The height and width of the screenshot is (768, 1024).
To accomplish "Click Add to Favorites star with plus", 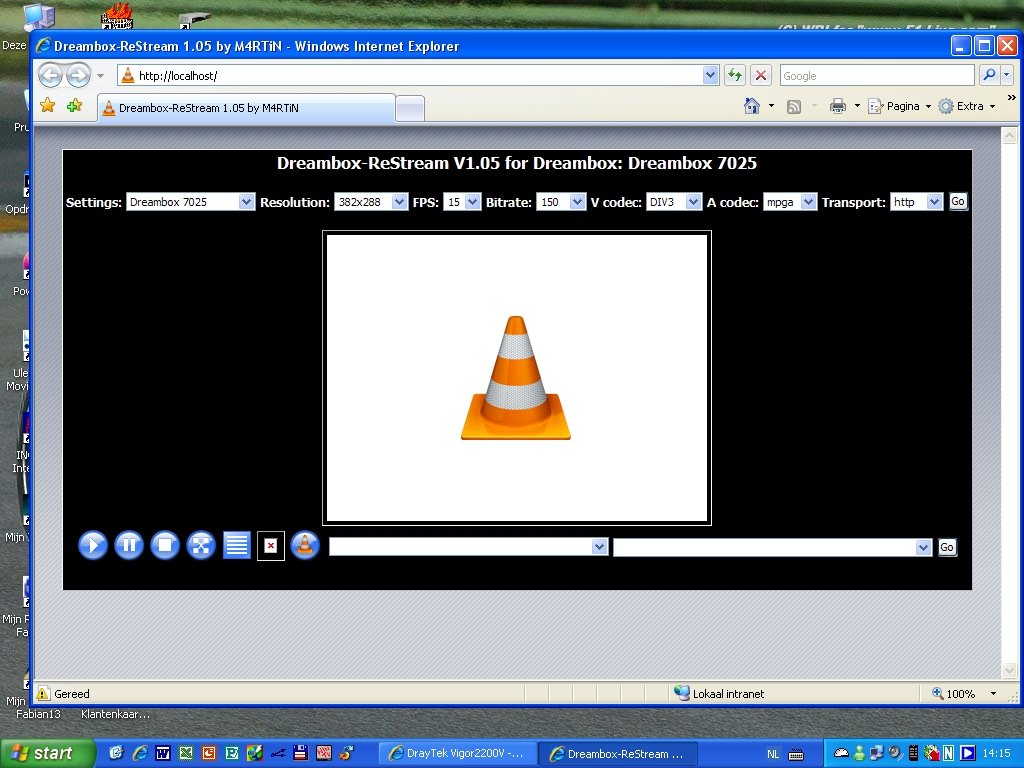I will [x=74, y=105].
